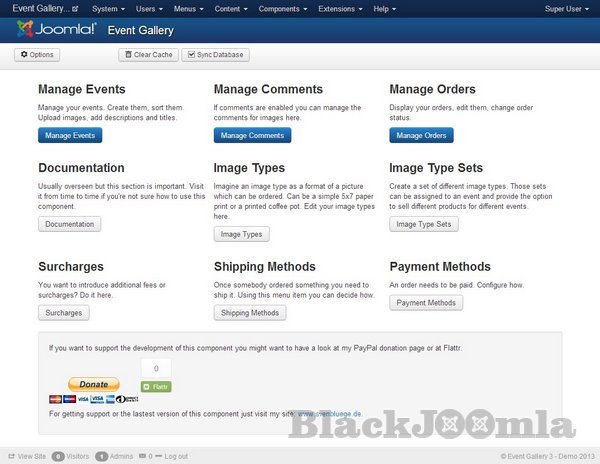Open the Components menu
600x464 pixels.
pyautogui.click(x=281, y=8)
